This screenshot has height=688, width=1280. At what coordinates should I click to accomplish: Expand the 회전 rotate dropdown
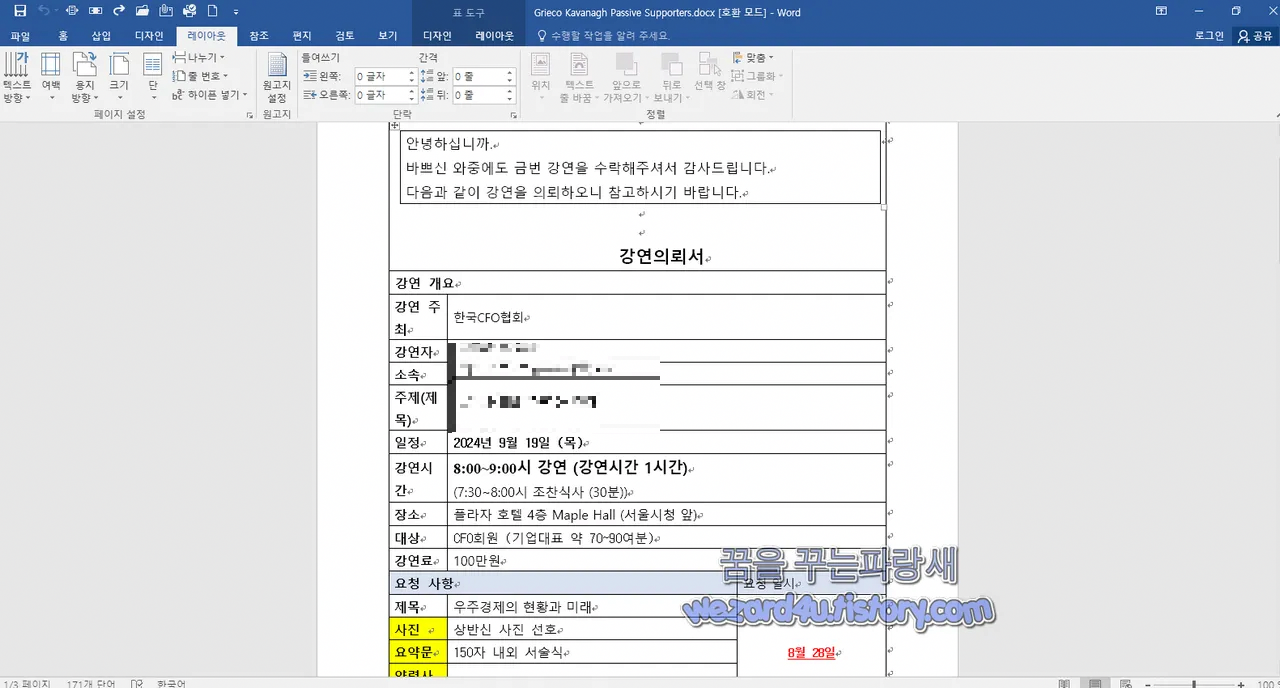coord(754,95)
